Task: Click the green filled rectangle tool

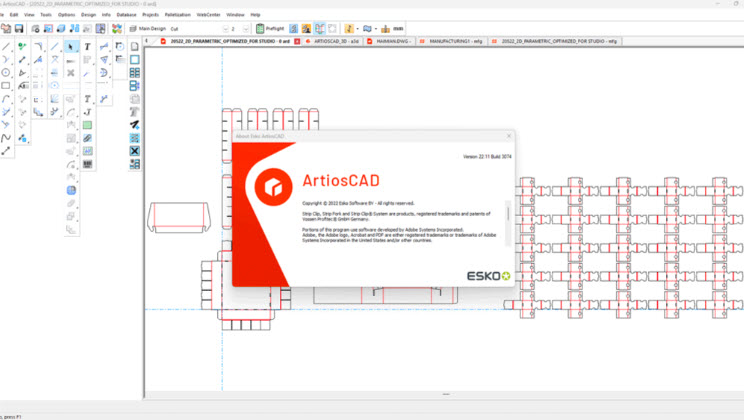Action: (x=88, y=125)
